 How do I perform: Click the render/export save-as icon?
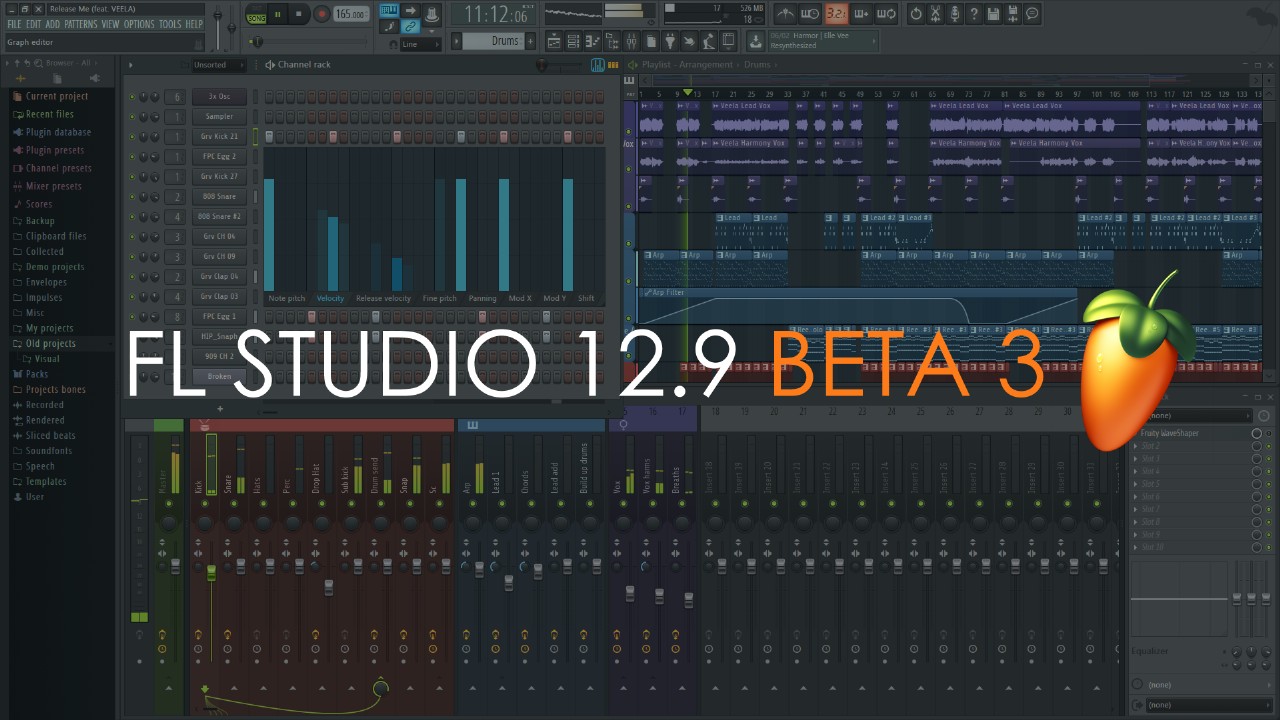1013,14
